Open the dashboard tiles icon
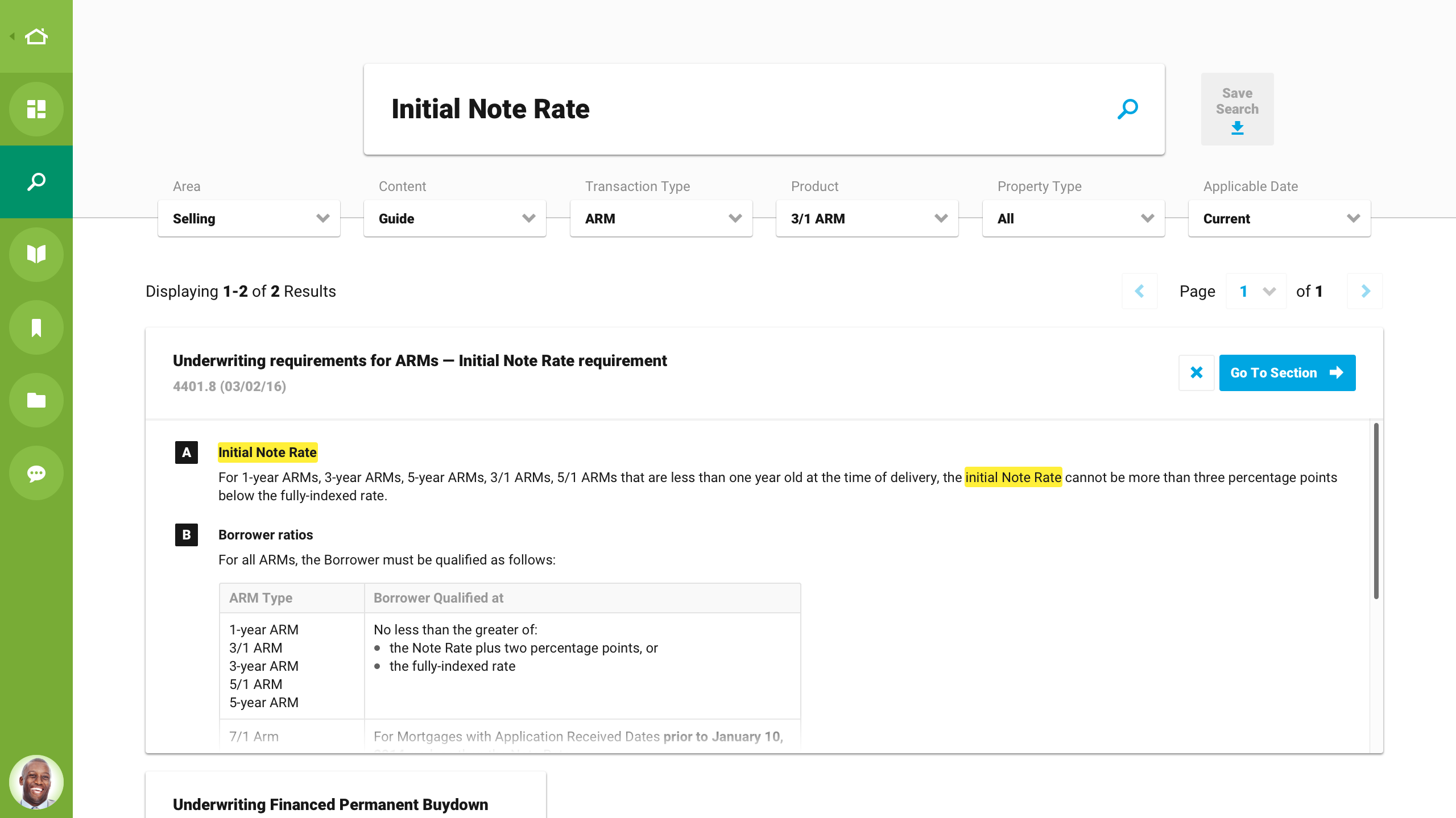 tap(36, 109)
